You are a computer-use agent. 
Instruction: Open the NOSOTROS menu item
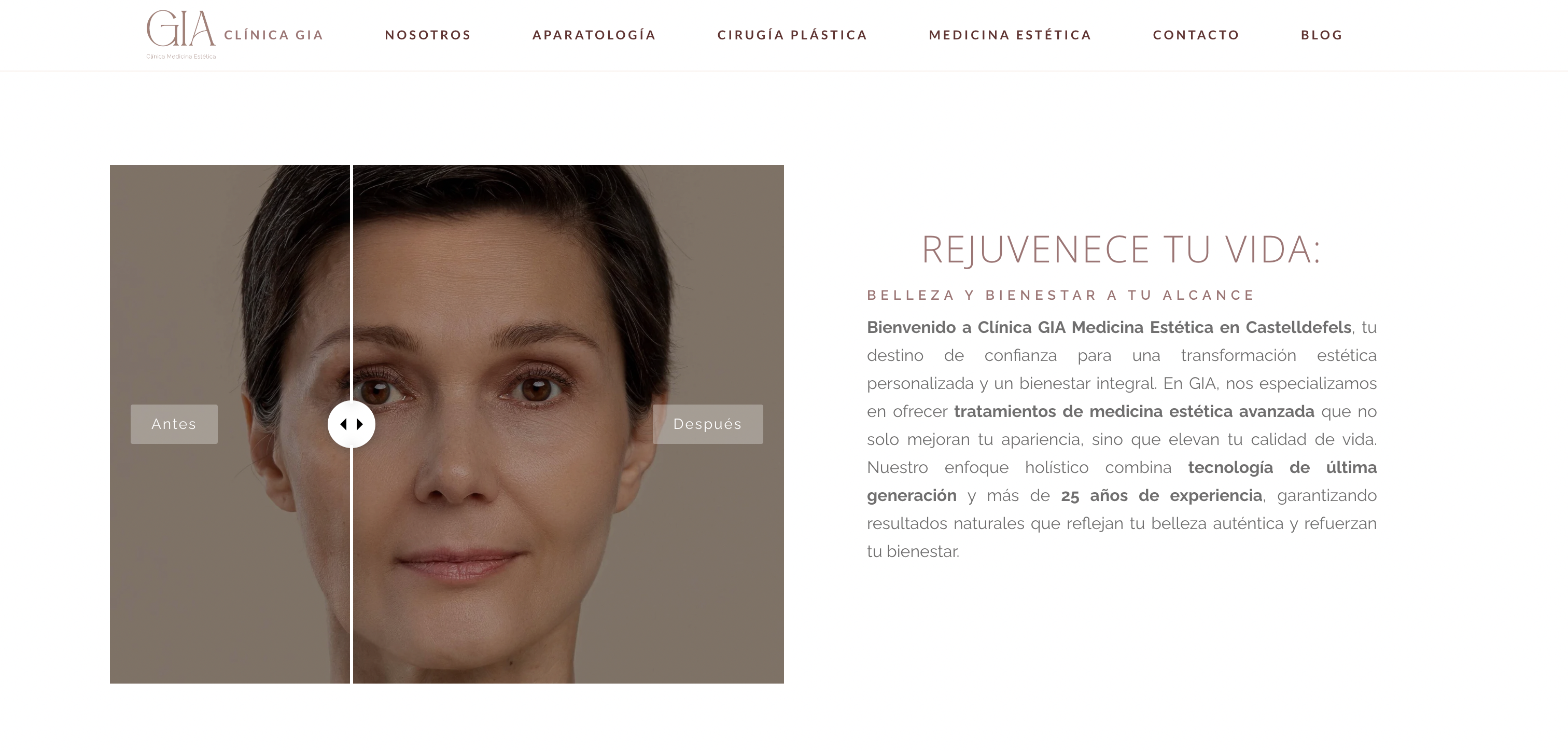pos(428,35)
